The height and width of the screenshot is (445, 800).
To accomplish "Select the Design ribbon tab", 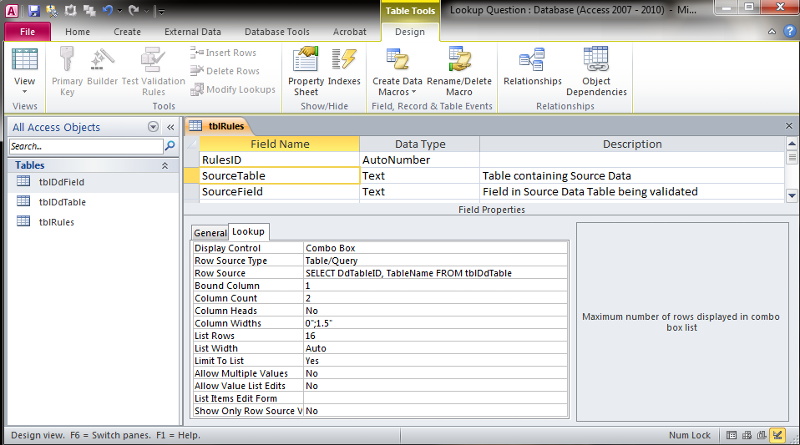I will point(410,32).
